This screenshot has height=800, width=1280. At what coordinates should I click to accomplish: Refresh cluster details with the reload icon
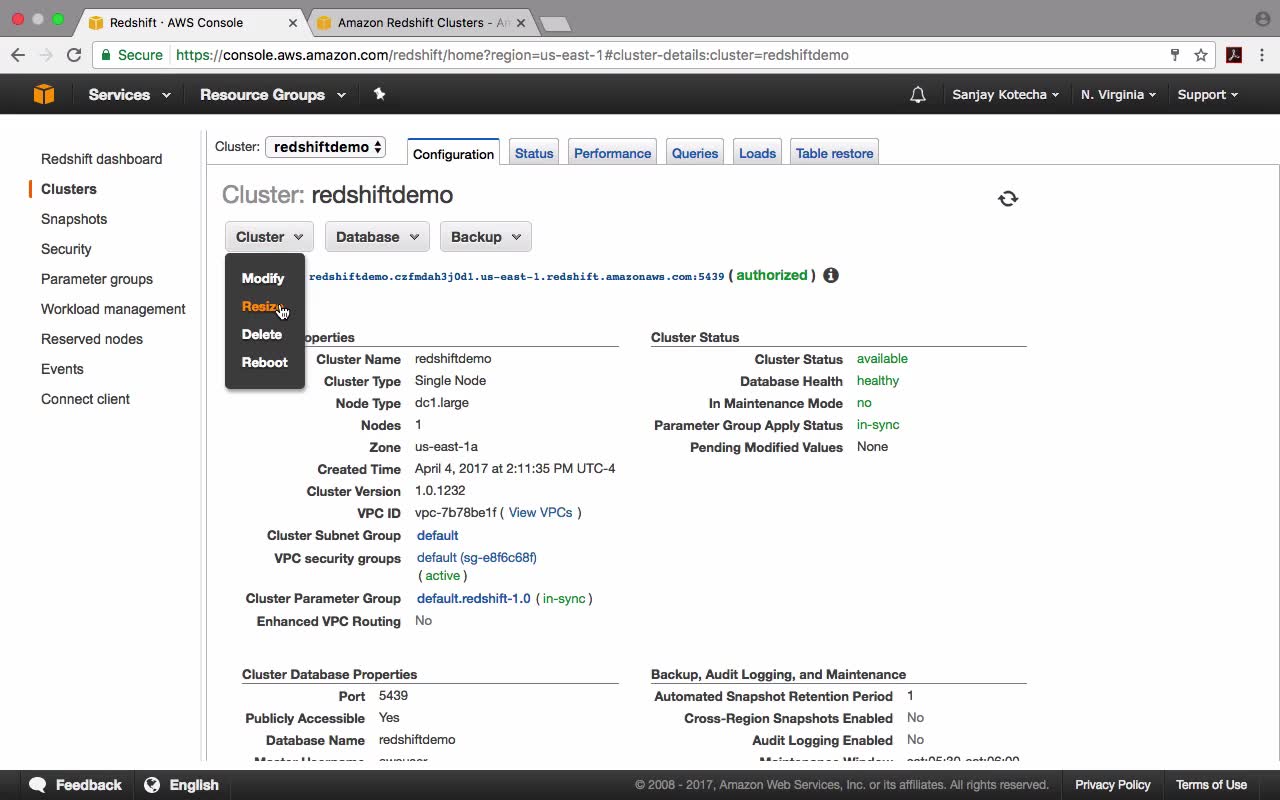coord(1008,199)
